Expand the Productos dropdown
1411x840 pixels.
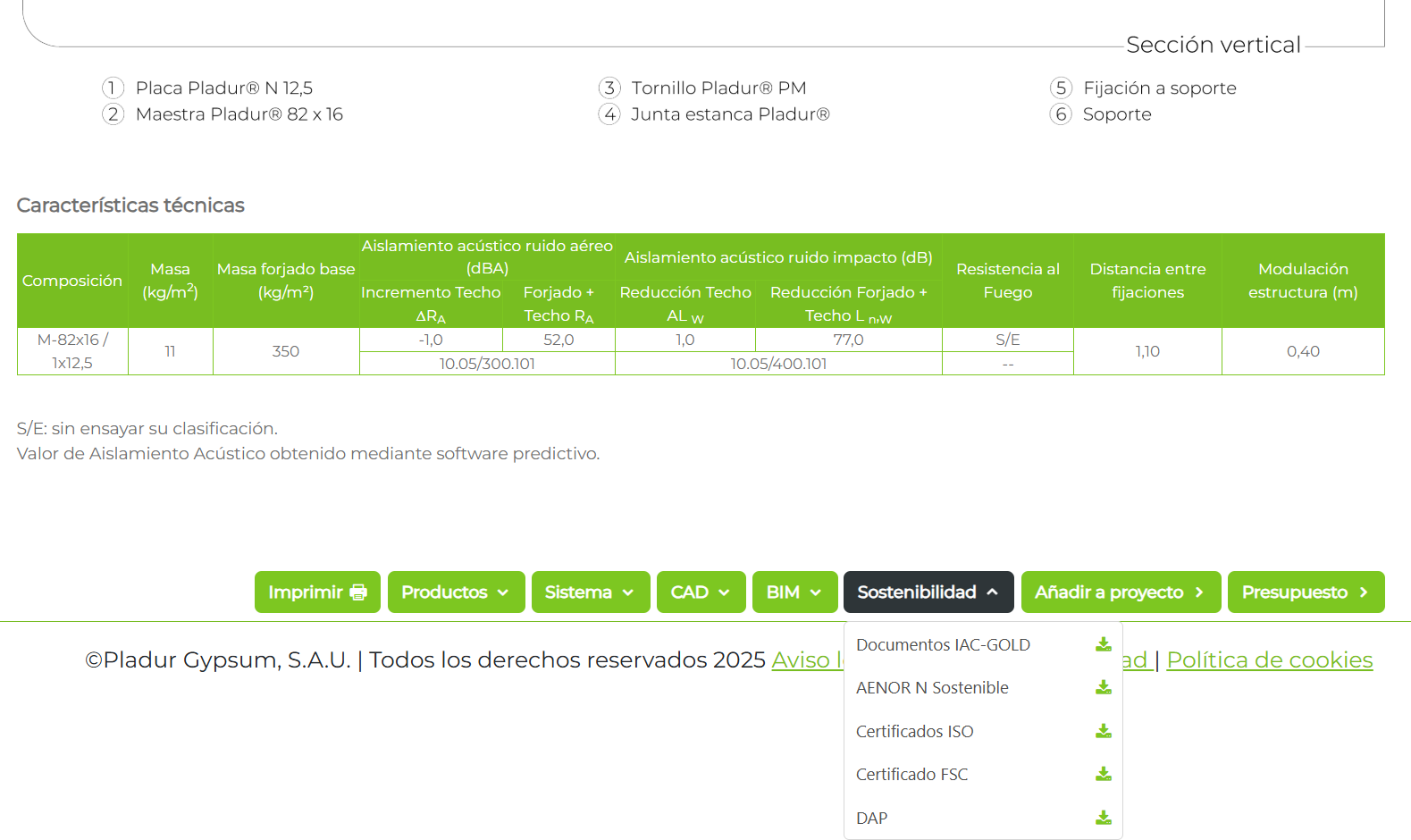click(456, 592)
